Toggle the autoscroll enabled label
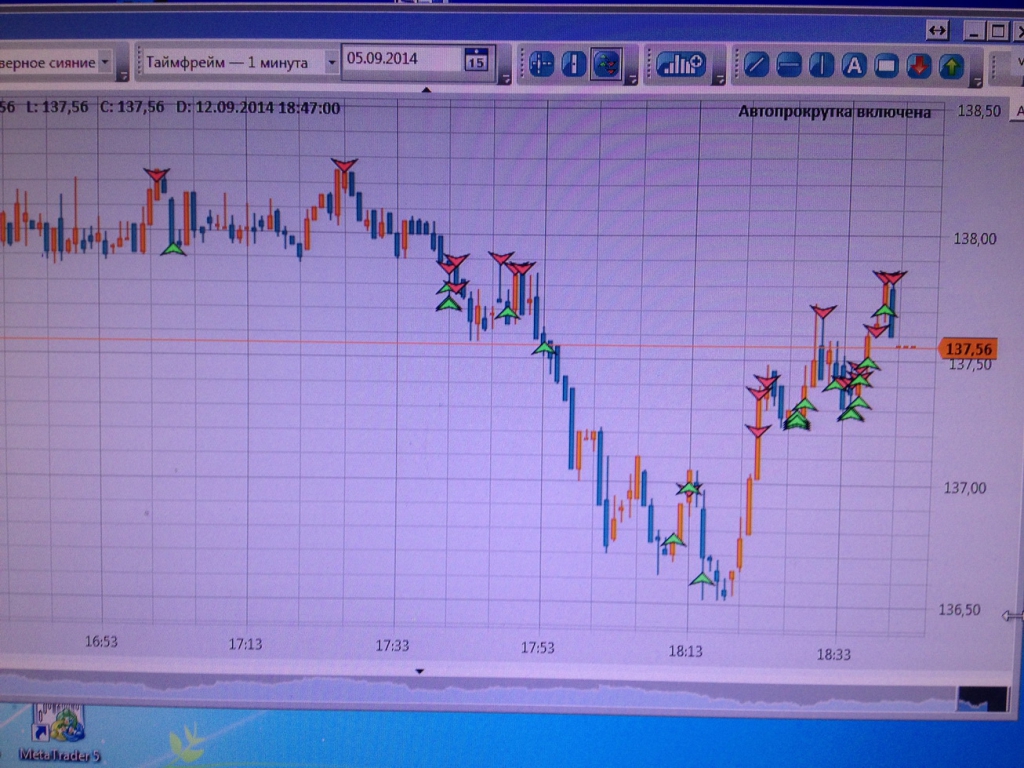Viewport: 1024px width, 768px height. 834,112
